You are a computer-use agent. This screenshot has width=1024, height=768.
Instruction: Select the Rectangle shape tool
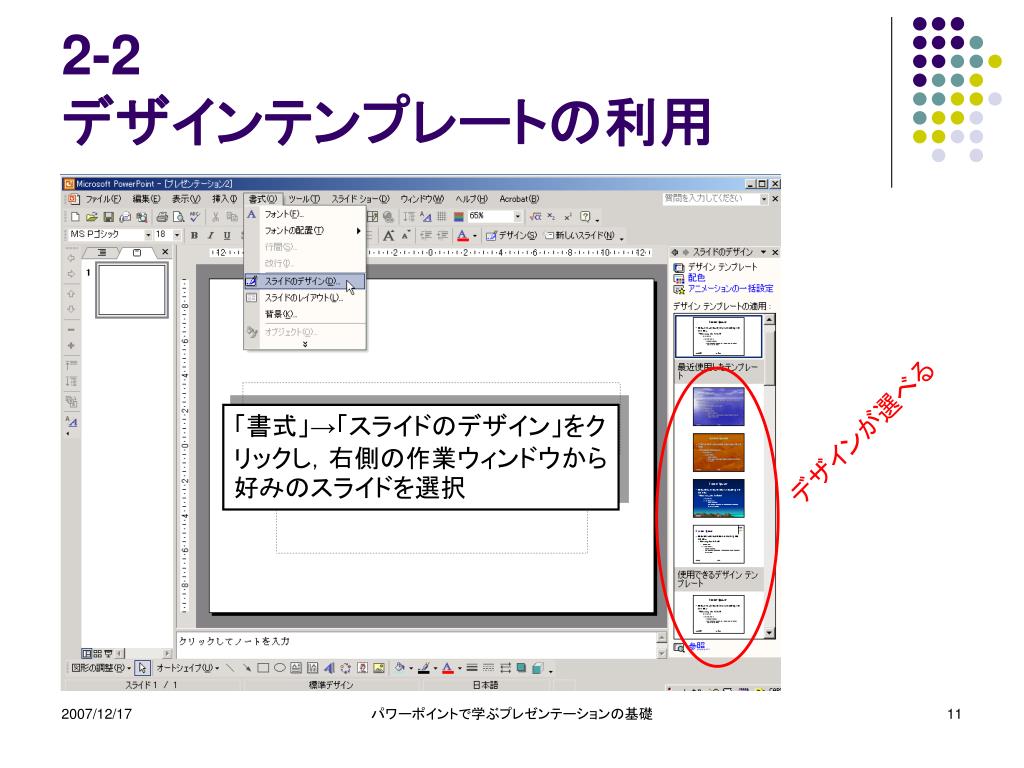(263, 668)
